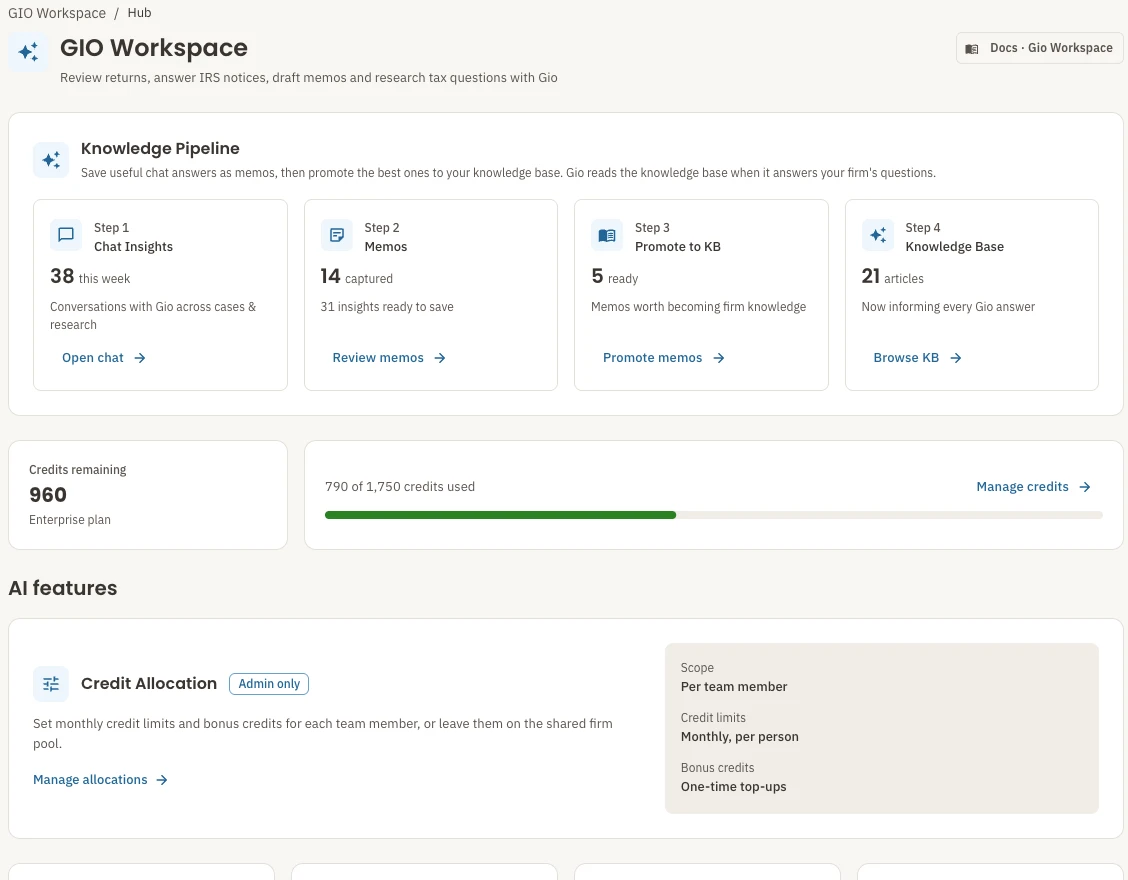This screenshot has height=880, width=1128.
Task: Click 'Memos worth becoming firm knowledge' text
Action: pos(699,307)
